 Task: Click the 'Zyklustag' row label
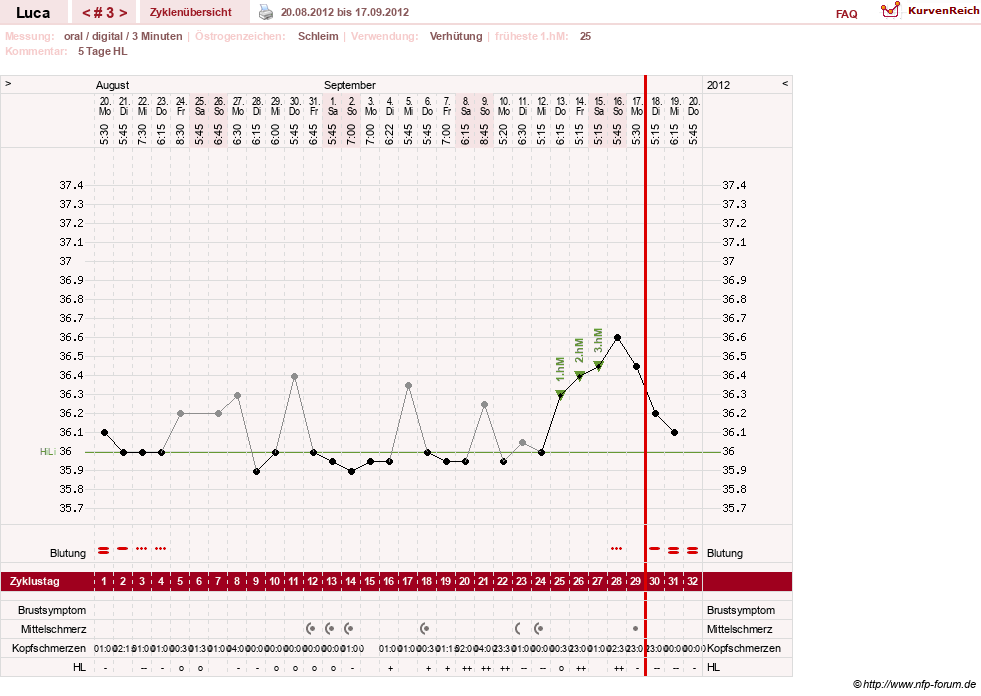tap(35, 581)
